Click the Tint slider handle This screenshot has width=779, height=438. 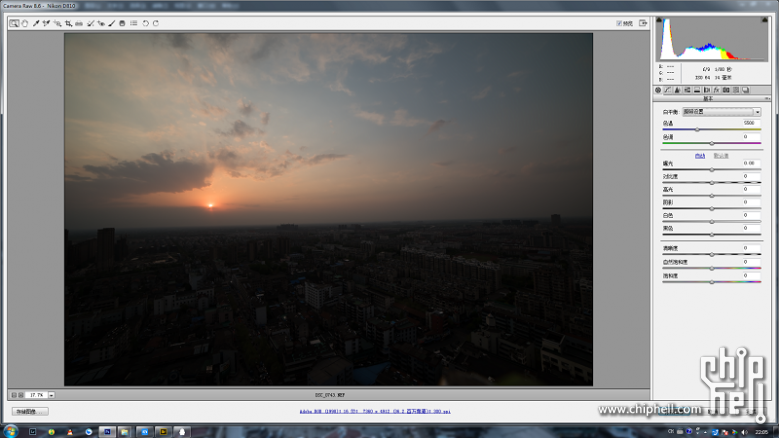(x=711, y=143)
